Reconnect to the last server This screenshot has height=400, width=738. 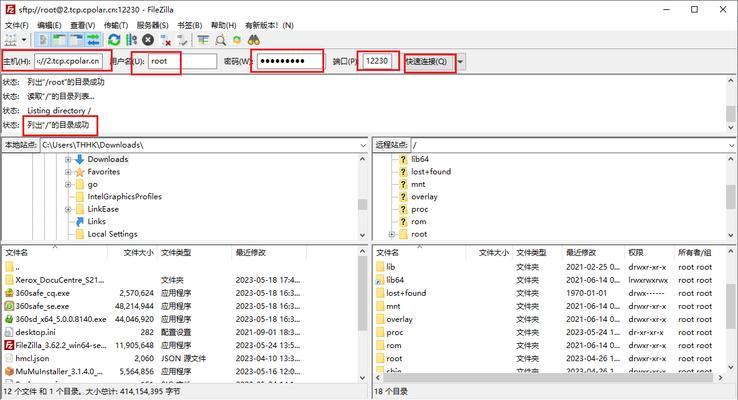182,40
